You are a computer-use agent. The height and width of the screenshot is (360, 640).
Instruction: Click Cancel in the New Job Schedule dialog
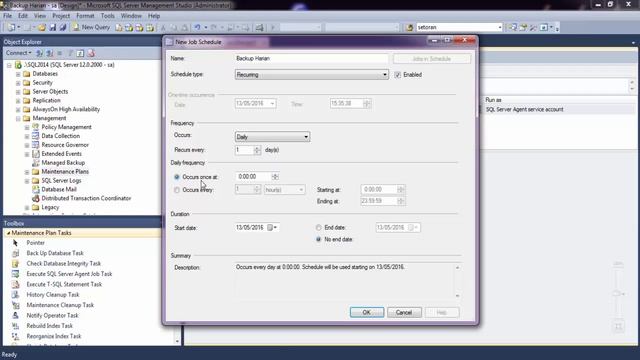[404, 312]
